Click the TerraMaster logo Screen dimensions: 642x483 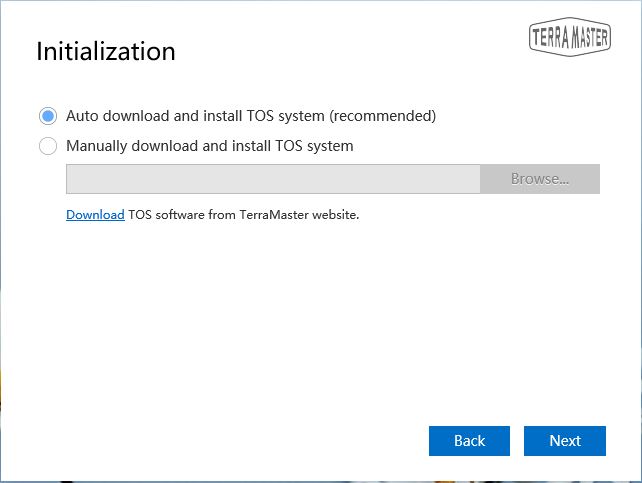(x=568, y=36)
